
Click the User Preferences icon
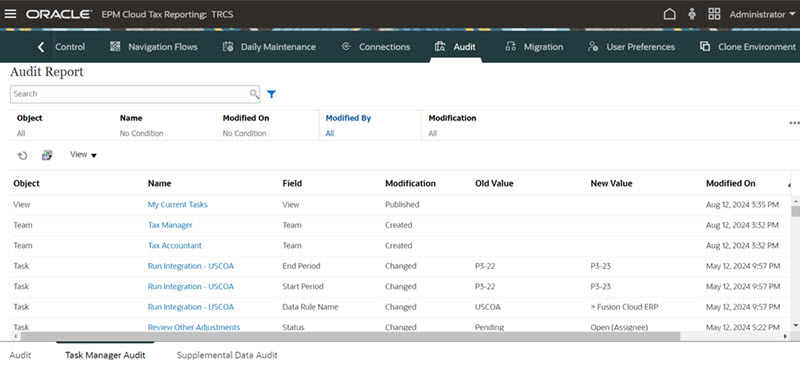coord(593,47)
